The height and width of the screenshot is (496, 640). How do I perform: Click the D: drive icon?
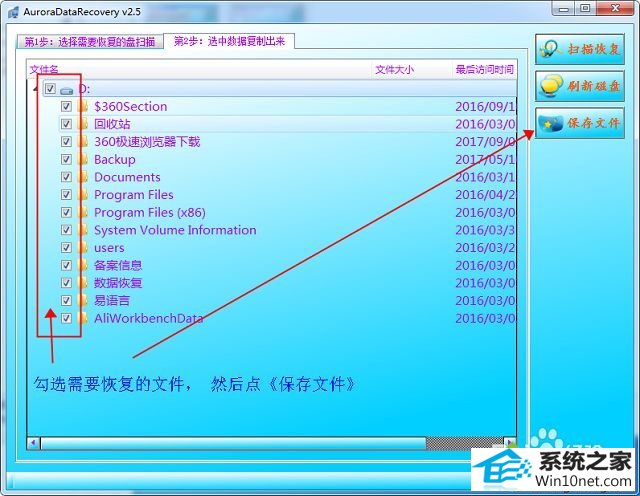[66, 90]
